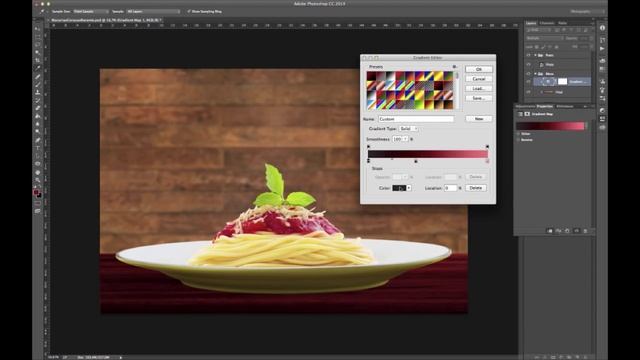Hide the Gradient Map layer with eye icon
The image size is (640, 360).
(x=529, y=82)
